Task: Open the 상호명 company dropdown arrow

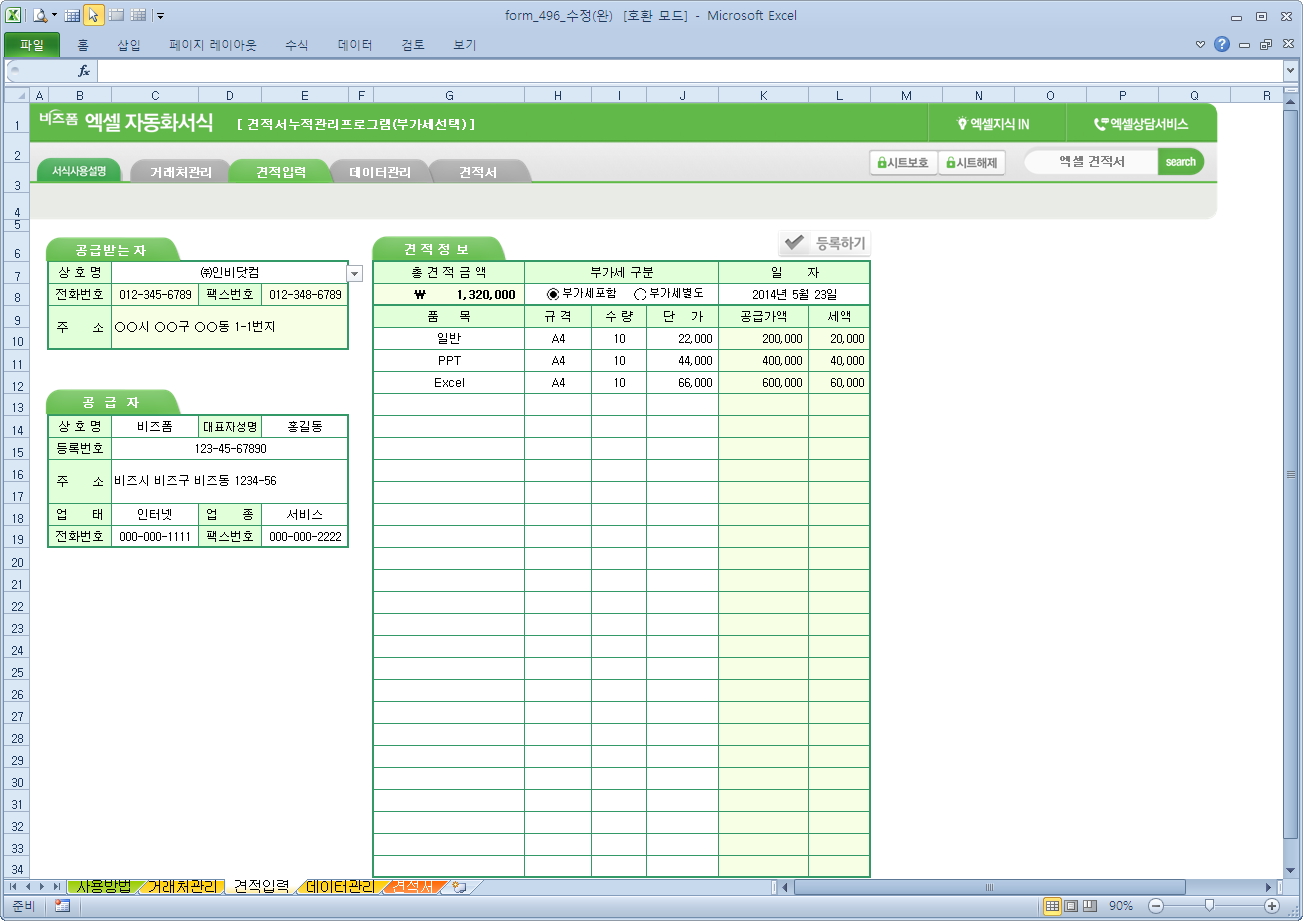Action: click(355, 273)
